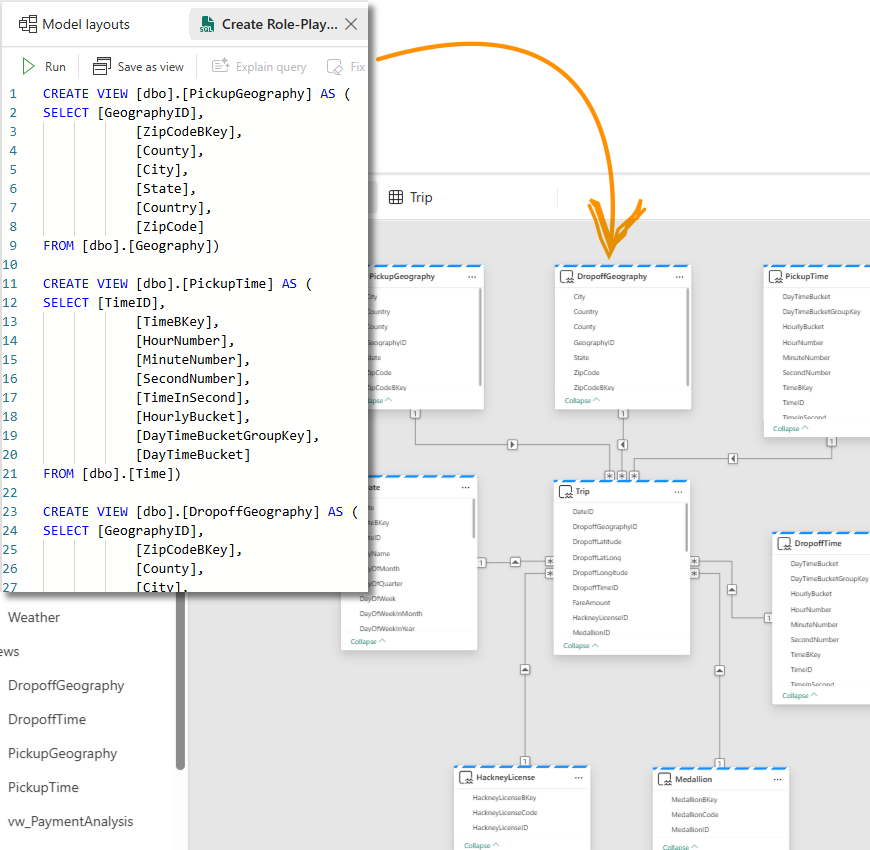
Task: Click the HackneyLicense table icon
Action: click(465, 777)
